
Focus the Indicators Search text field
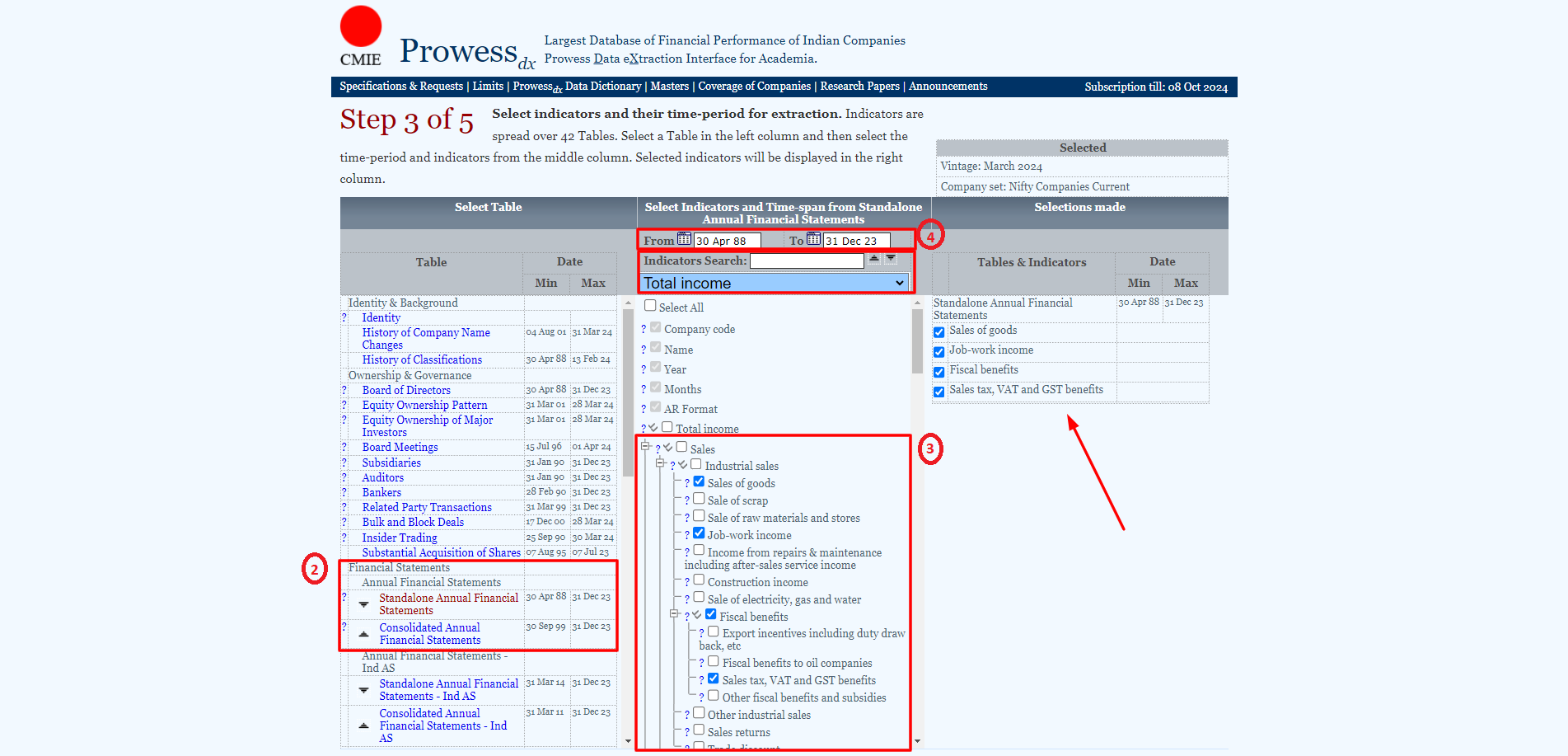(x=807, y=261)
